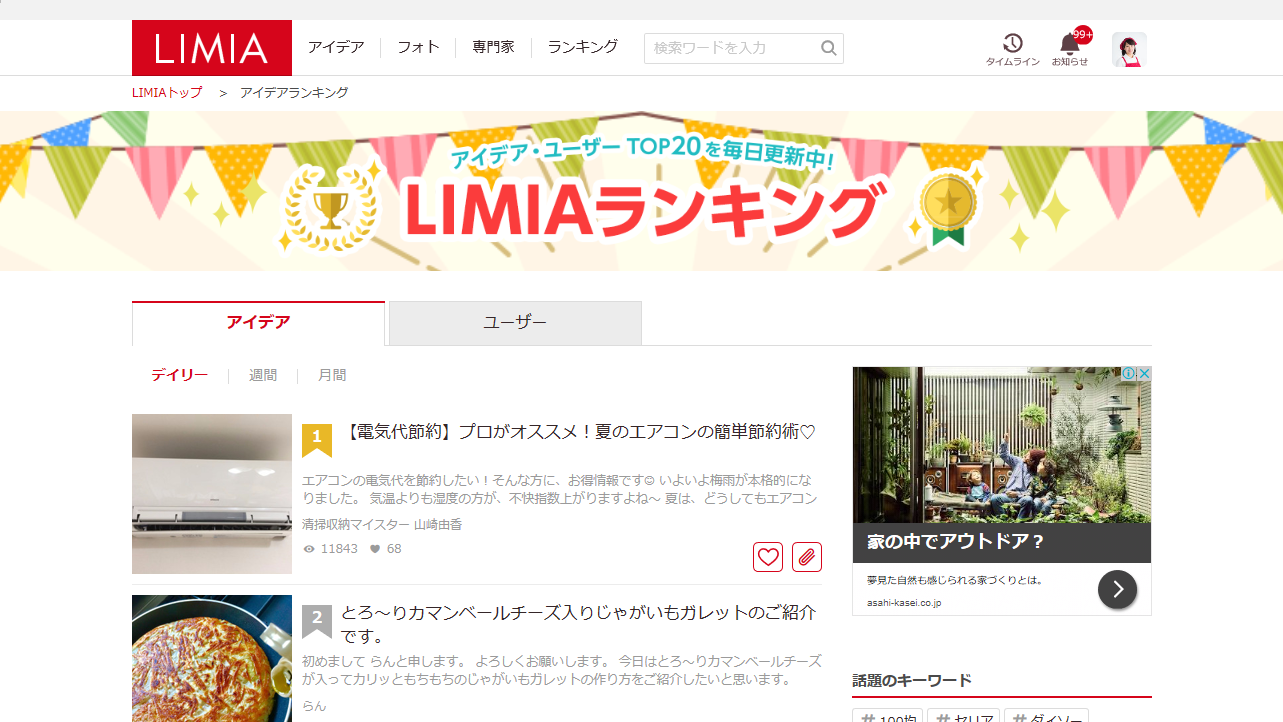Image resolution: width=1283 pixels, height=722 pixels.
Task: Open the ランキング menu item
Action: point(582,47)
